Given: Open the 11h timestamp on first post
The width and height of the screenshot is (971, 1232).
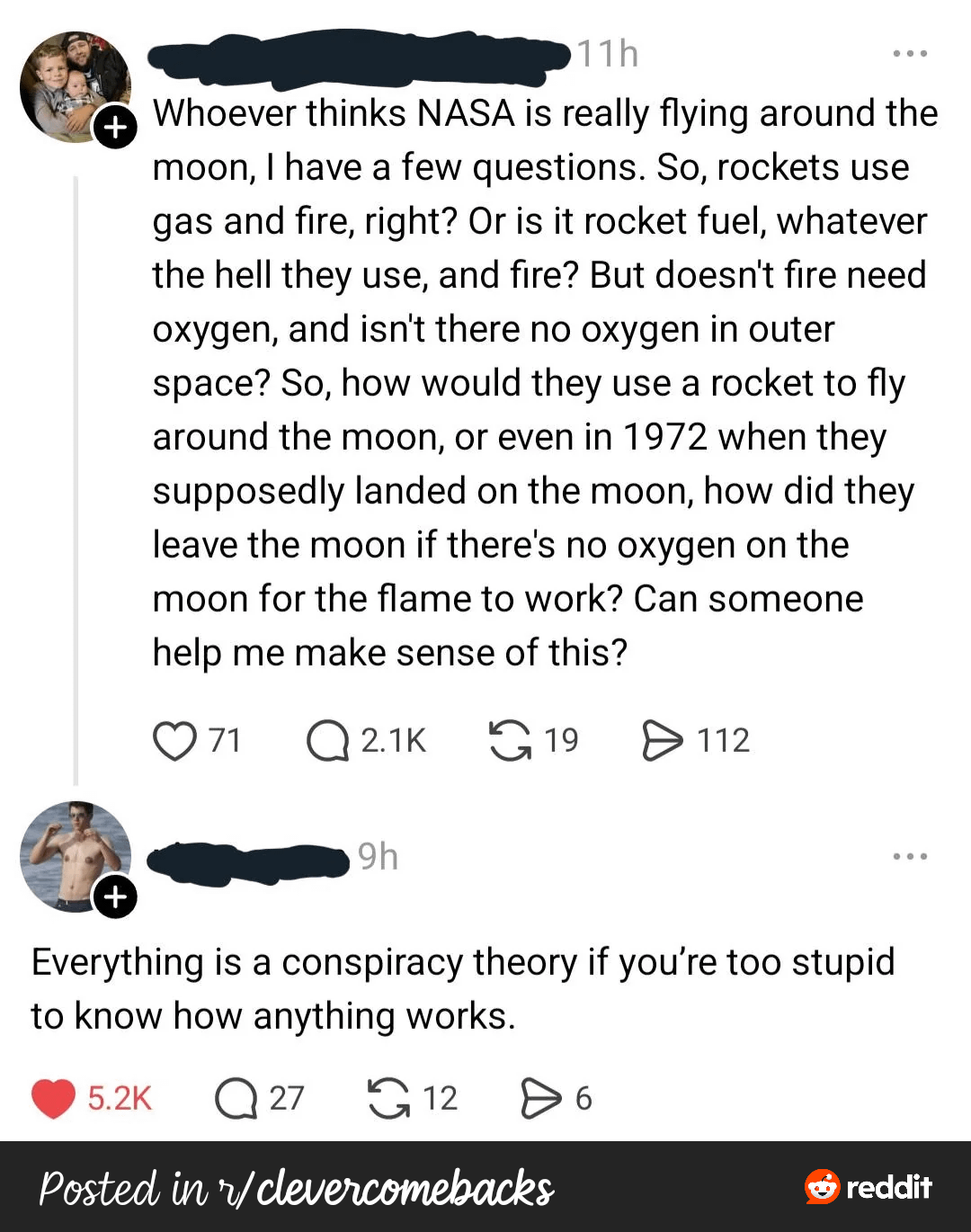Looking at the screenshot, I should (x=608, y=55).
